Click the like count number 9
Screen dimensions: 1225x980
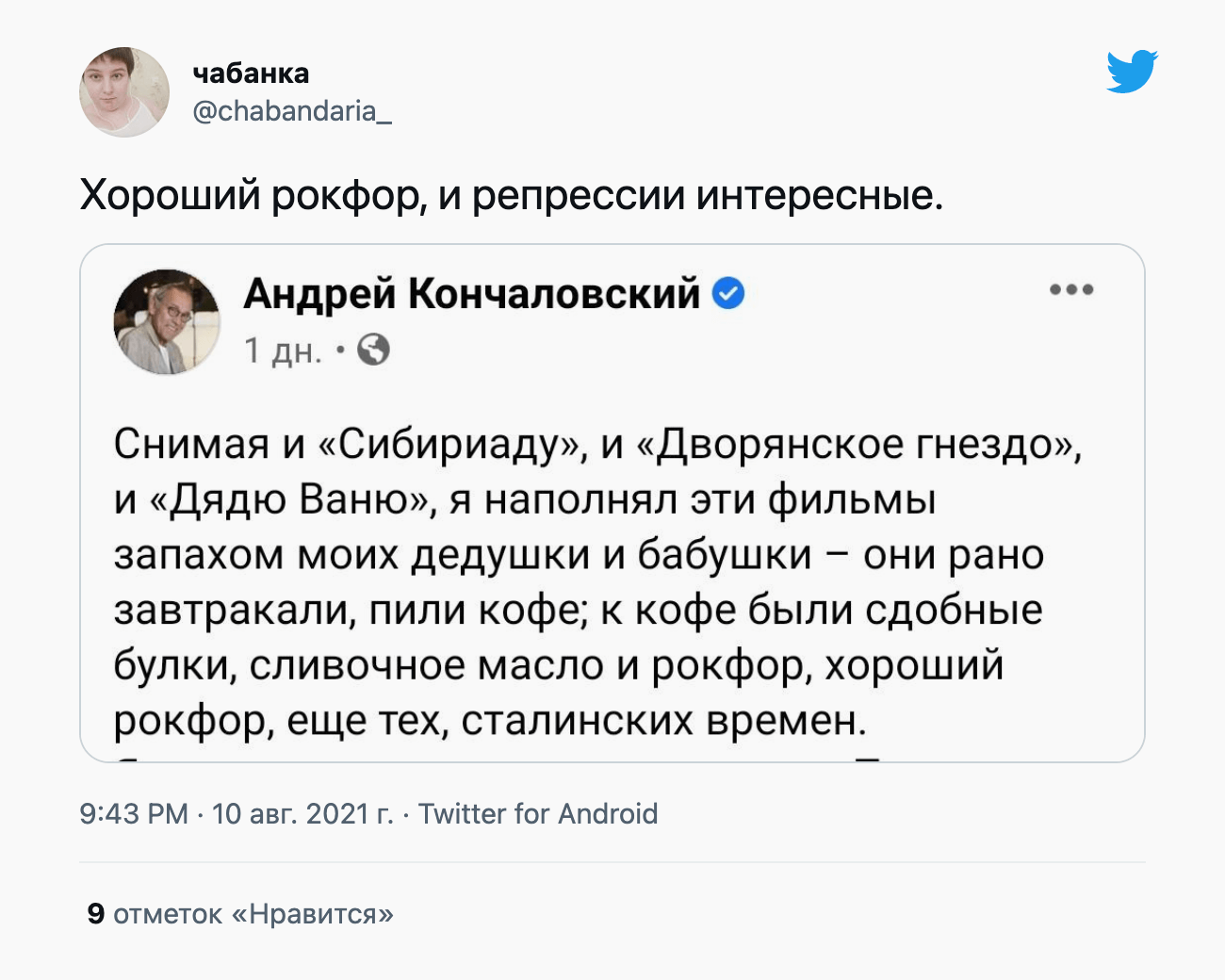pos(95,913)
